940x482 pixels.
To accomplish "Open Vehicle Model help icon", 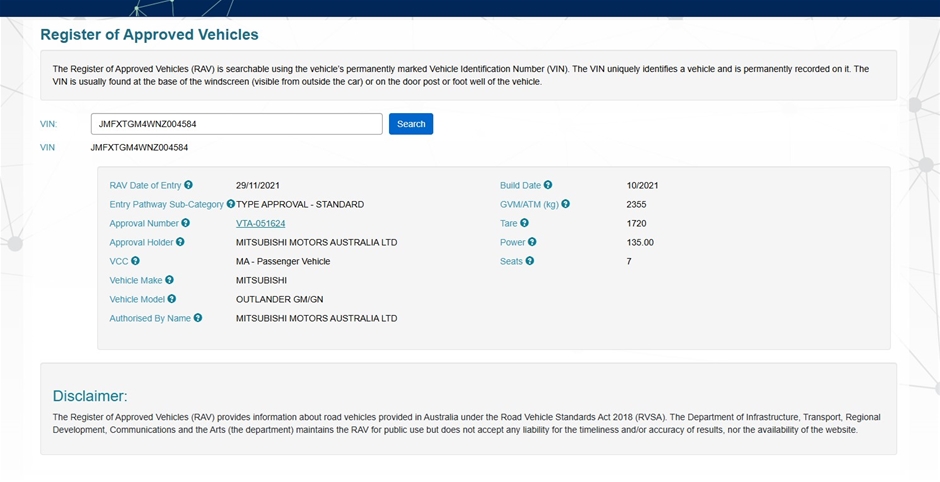I will [172, 299].
